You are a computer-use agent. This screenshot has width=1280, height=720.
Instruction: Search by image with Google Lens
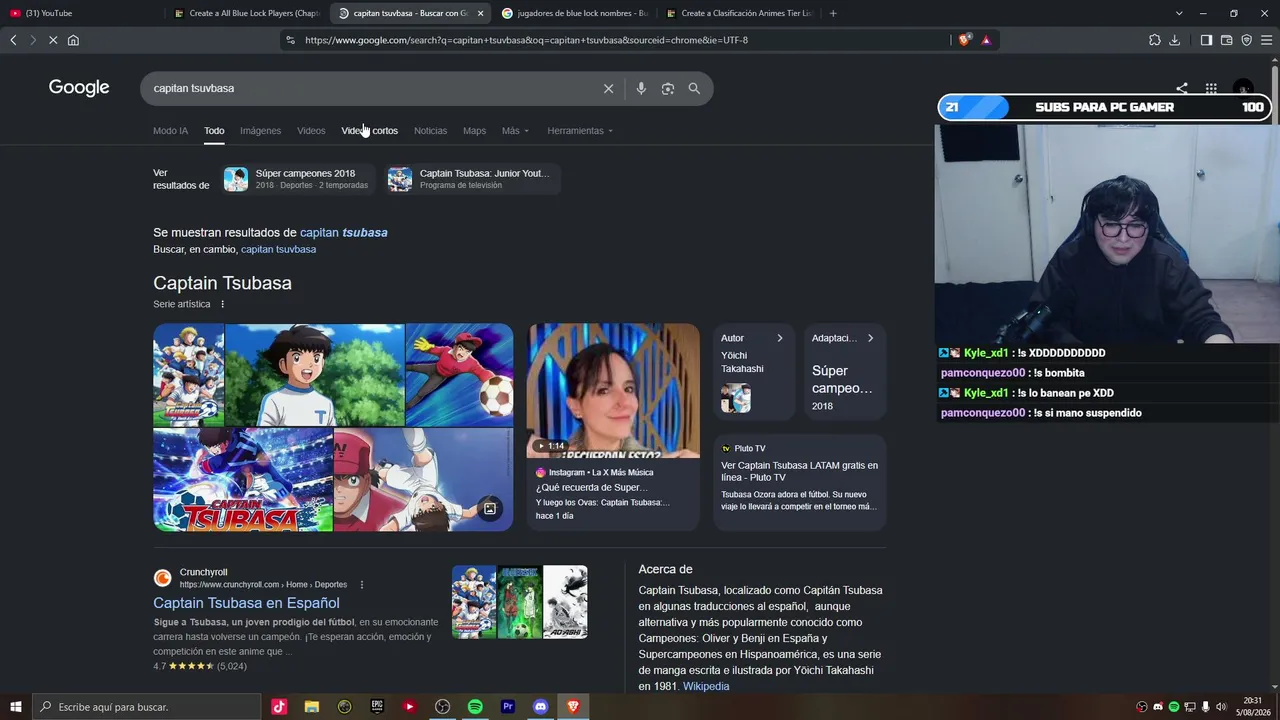click(x=668, y=88)
